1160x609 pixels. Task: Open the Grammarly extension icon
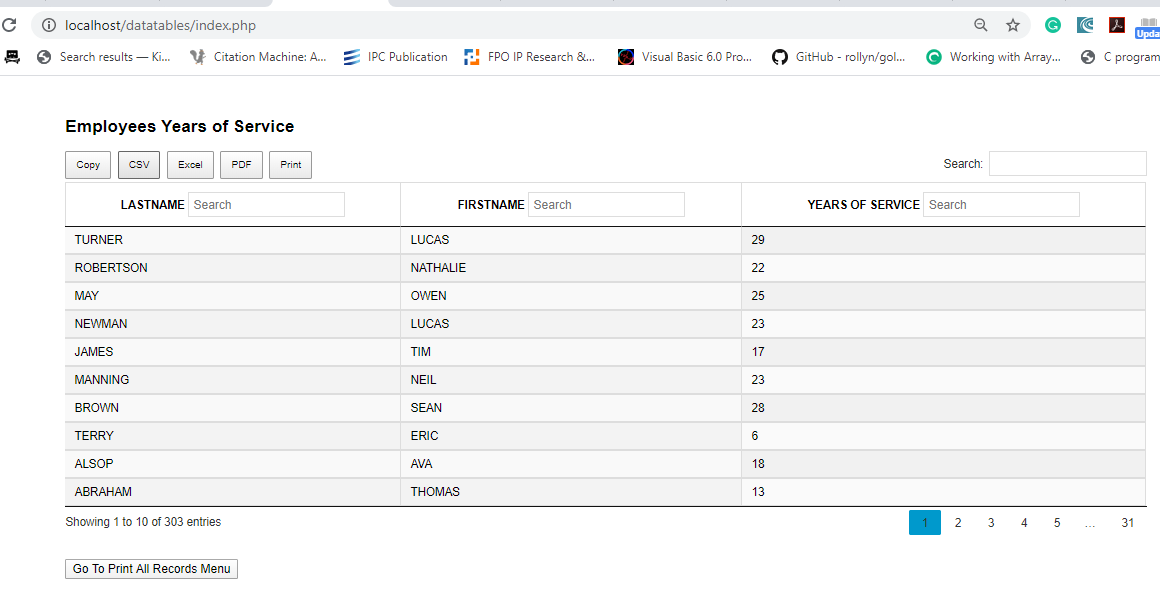1053,25
